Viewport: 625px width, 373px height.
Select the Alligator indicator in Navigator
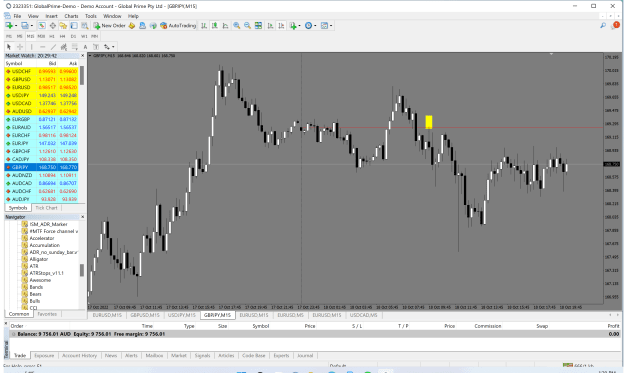[x=39, y=259]
